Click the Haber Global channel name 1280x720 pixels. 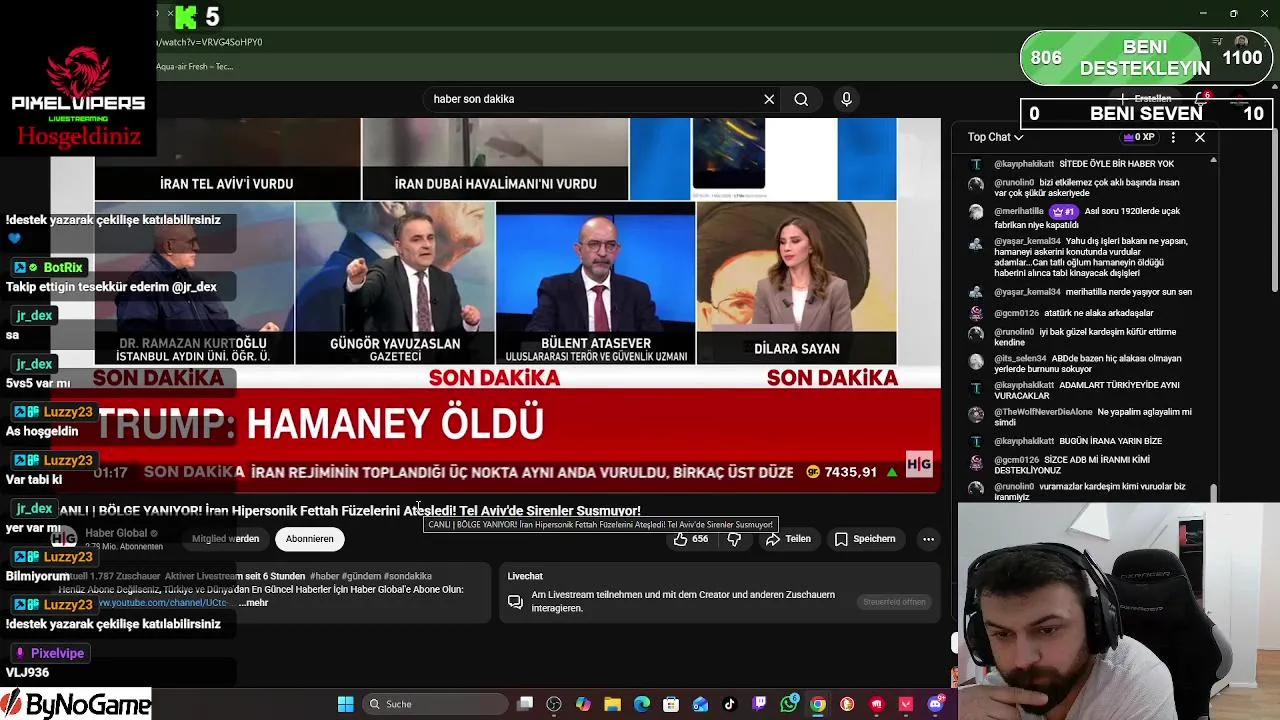pyautogui.click(x=116, y=533)
